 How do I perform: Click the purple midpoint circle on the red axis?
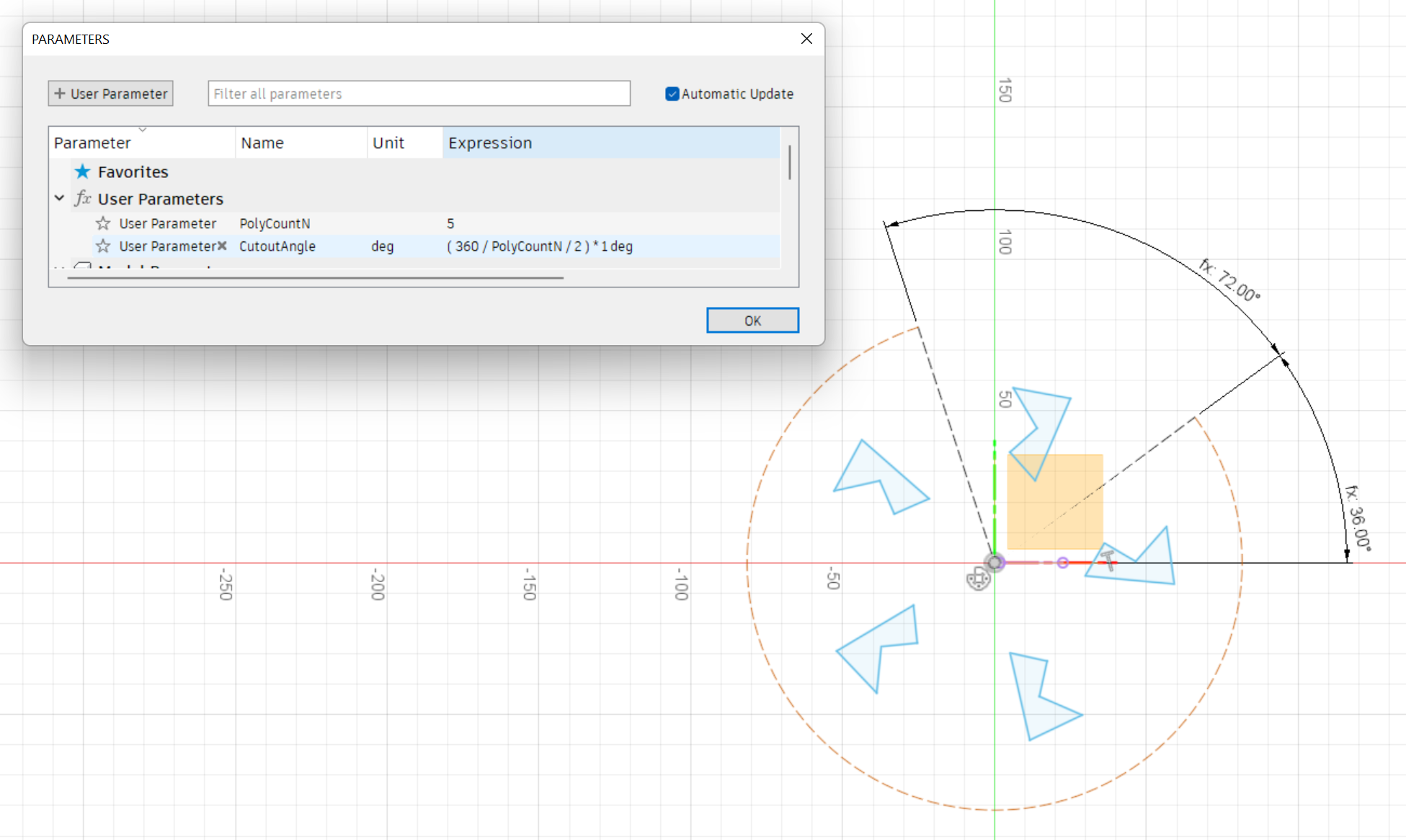[1062, 562]
